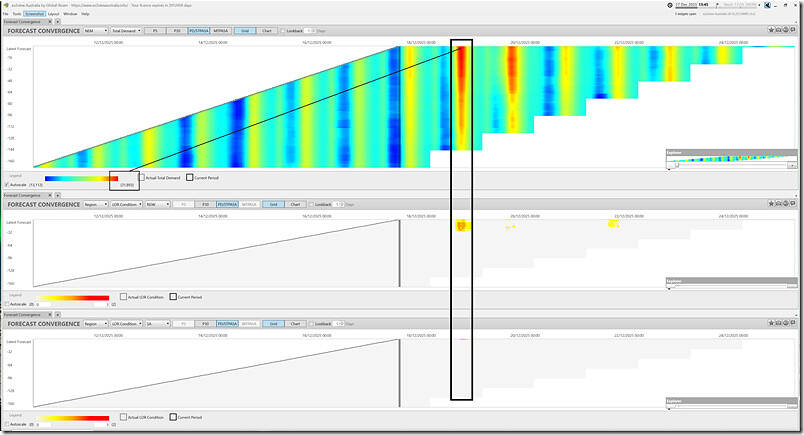Image resolution: width=804 pixels, height=435 pixels.
Task: Select P30 forecast in middle widget
Action: pos(205,204)
